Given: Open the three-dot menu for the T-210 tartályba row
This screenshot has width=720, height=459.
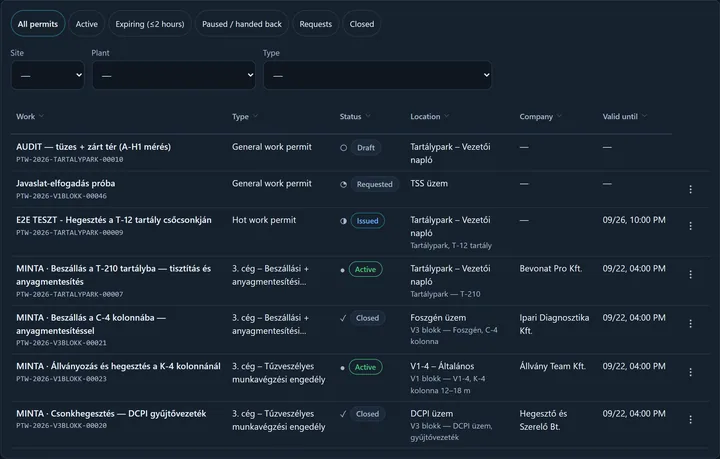Looking at the screenshot, I should pyautogui.click(x=690, y=274).
